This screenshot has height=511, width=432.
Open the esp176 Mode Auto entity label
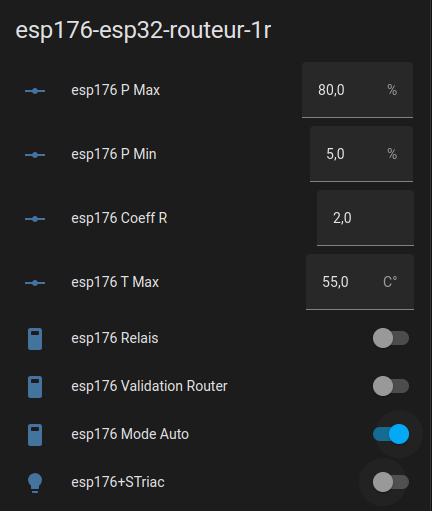point(130,434)
